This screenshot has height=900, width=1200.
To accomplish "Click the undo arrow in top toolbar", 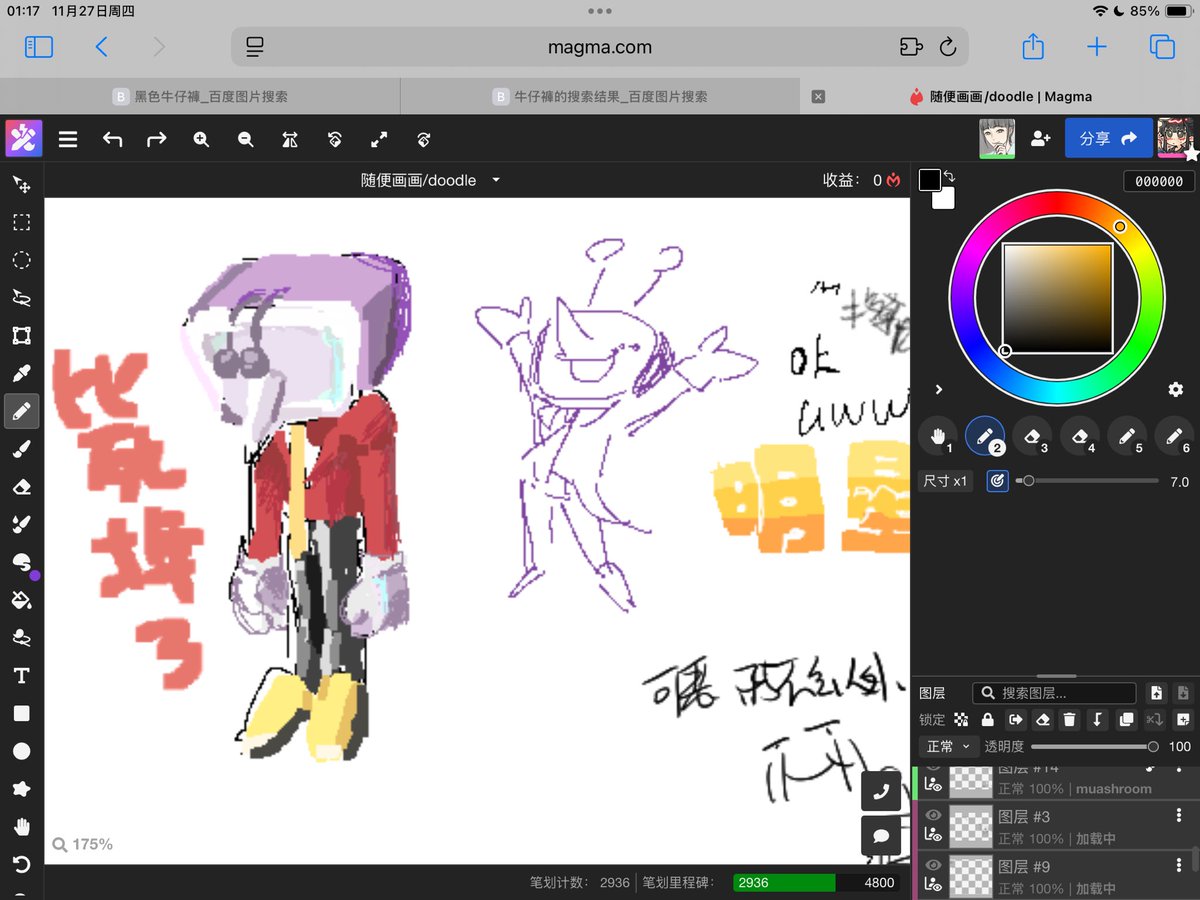I will (x=112, y=140).
